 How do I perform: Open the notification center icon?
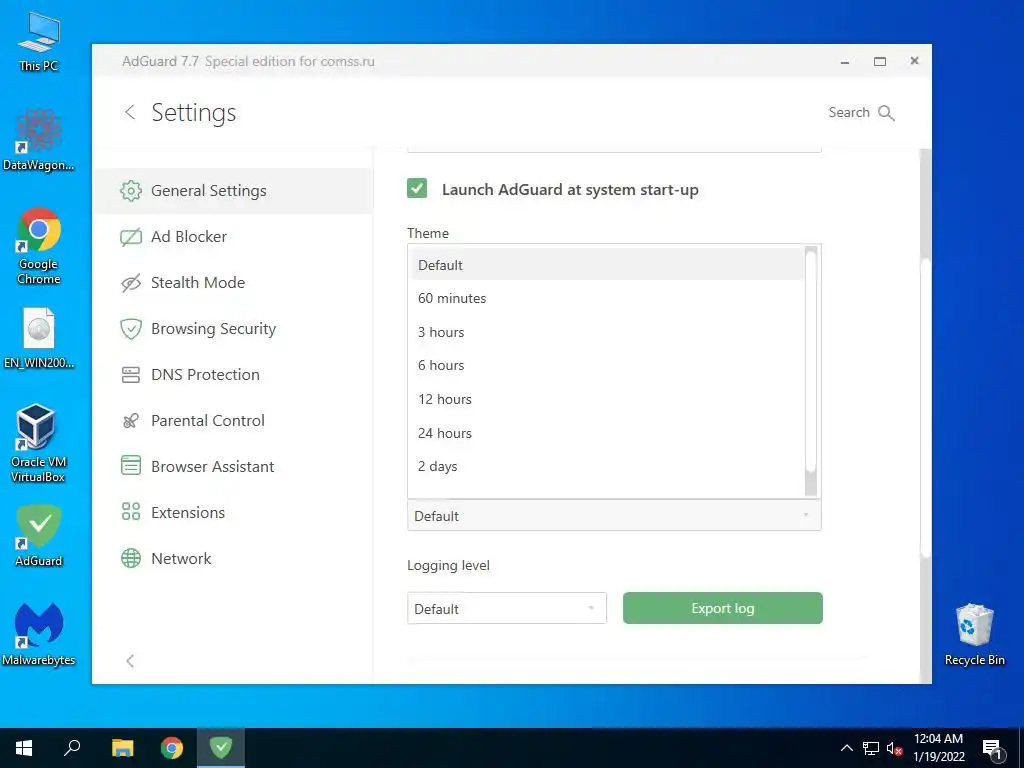coord(992,750)
